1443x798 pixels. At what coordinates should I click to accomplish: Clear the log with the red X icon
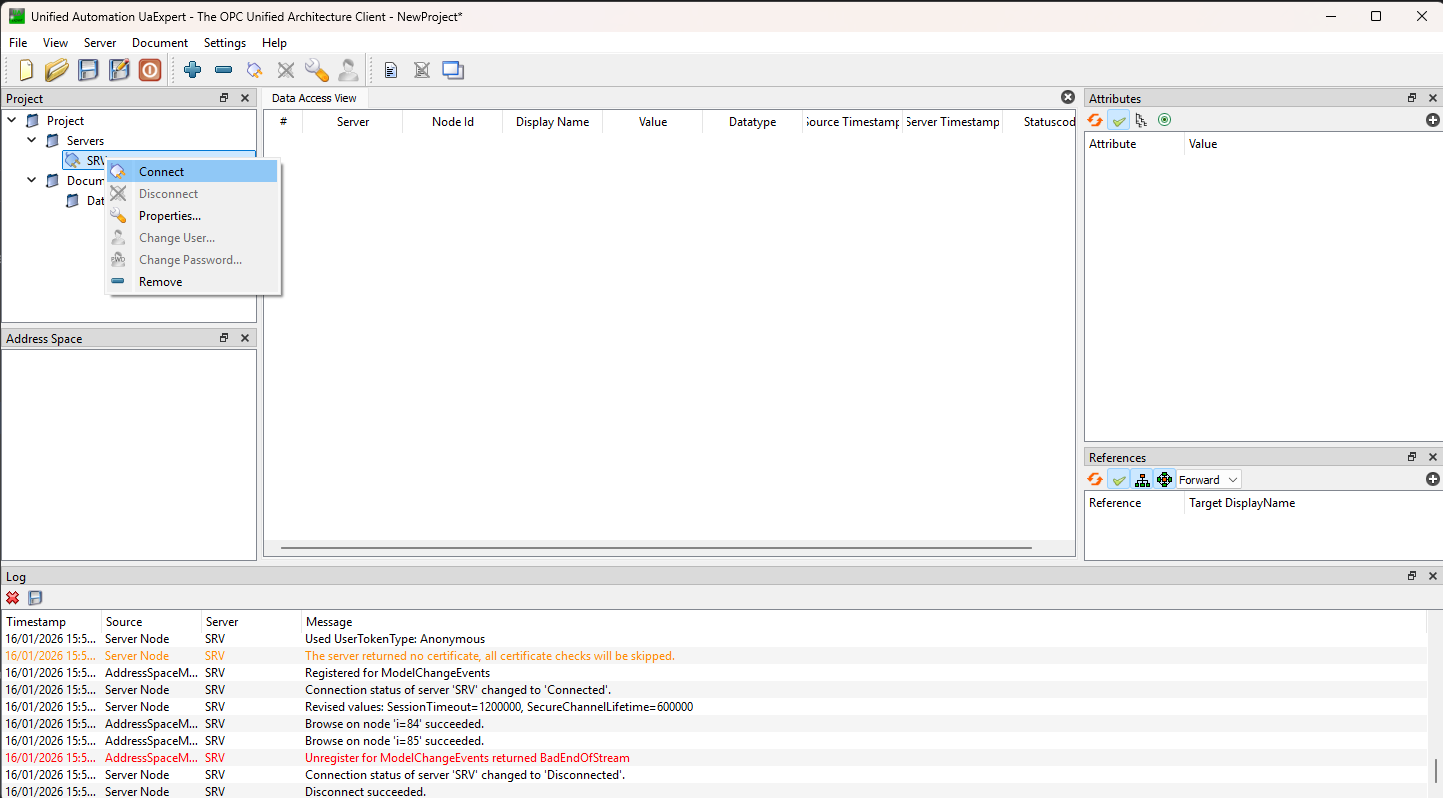(x=13, y=598)
